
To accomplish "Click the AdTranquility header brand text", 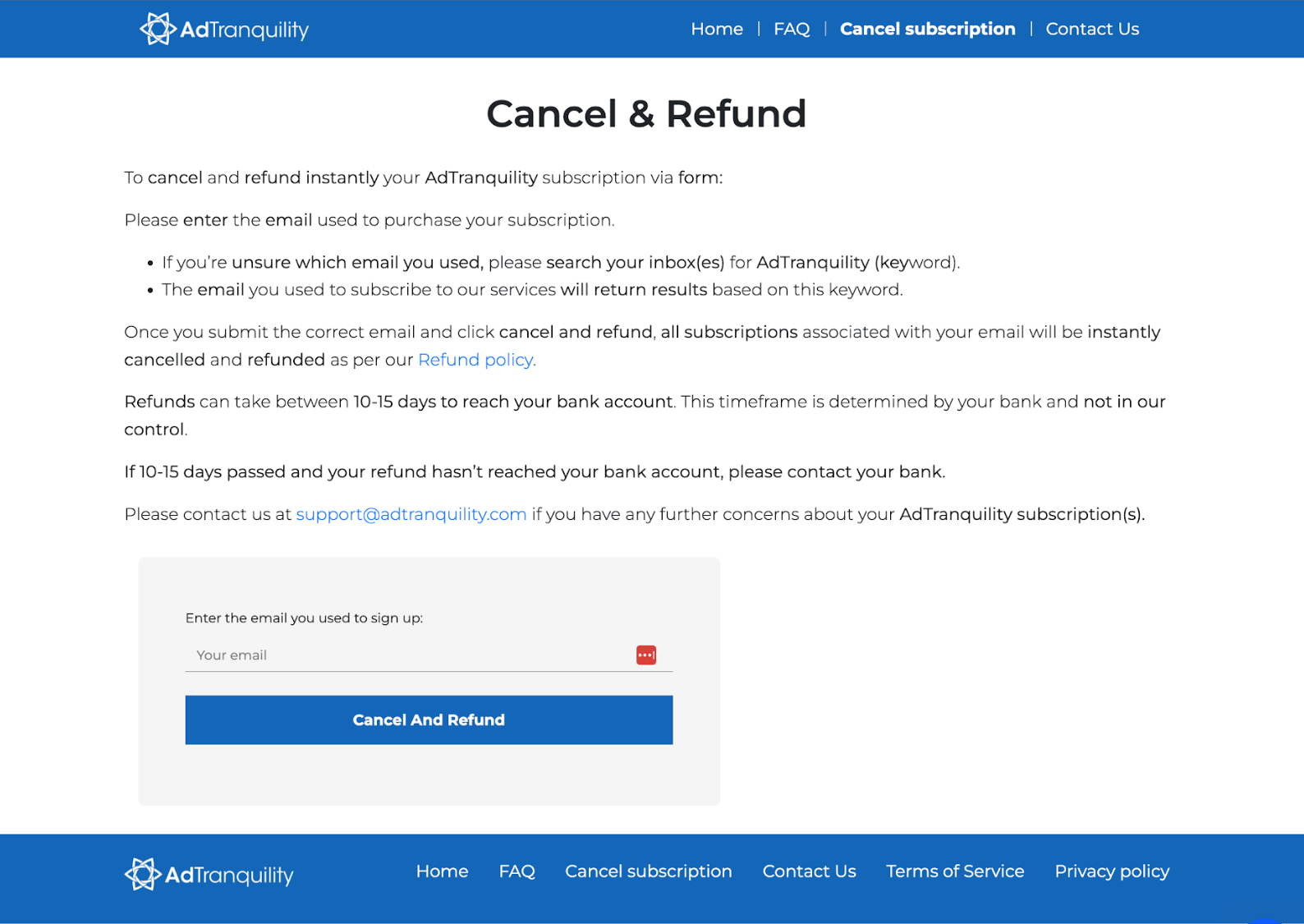I will click(244, 30).
